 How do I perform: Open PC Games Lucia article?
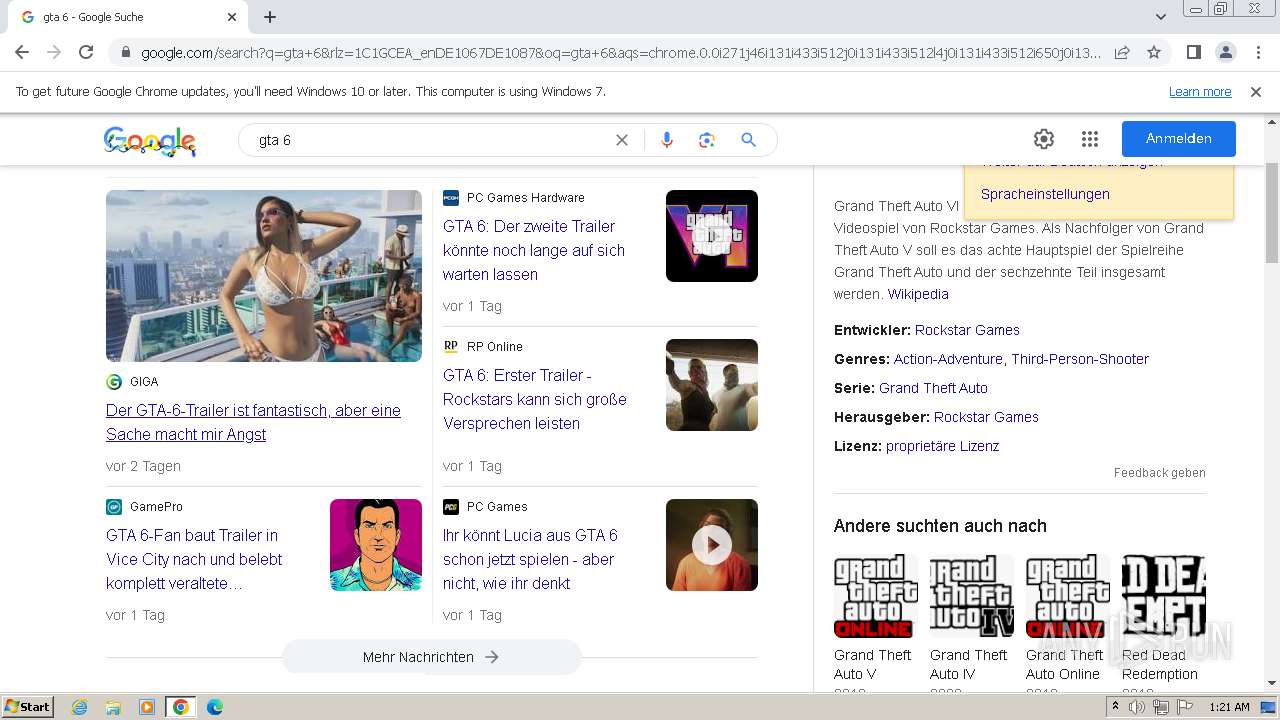click(x=530, y=559)
